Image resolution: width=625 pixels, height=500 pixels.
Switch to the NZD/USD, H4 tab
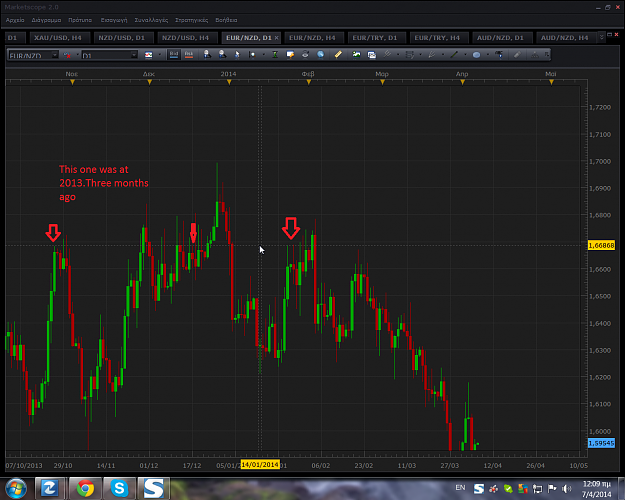click(185, 37)
